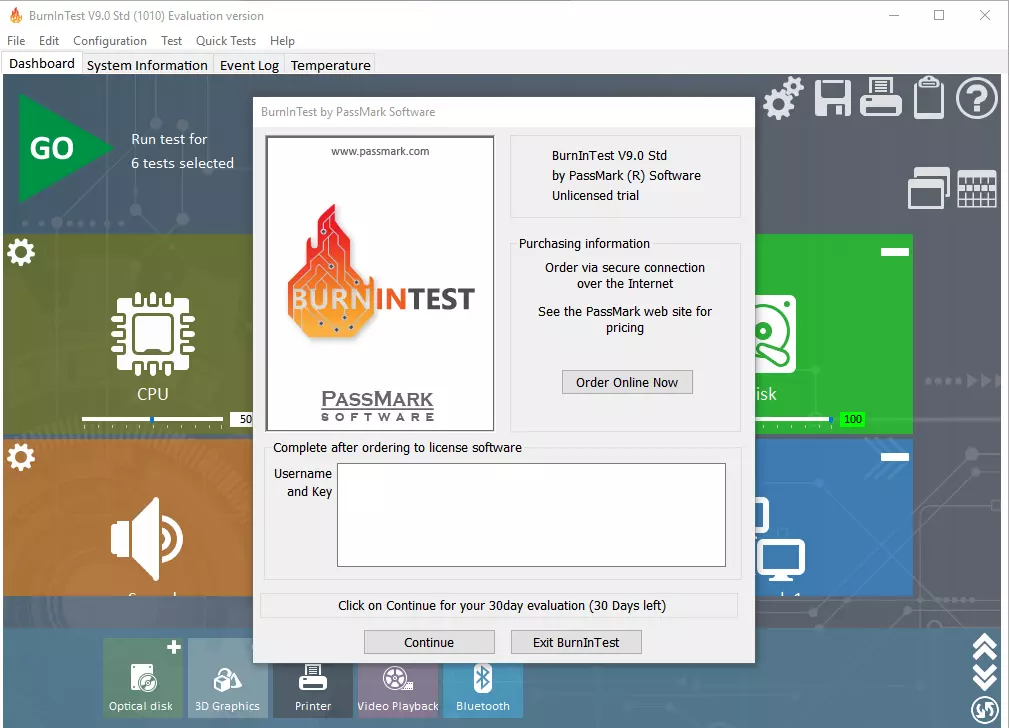Open test preferences via top-right gears icon
The height and width of the screenshot is (728, 1009).
pyautogui.click(x=783, y=98)
